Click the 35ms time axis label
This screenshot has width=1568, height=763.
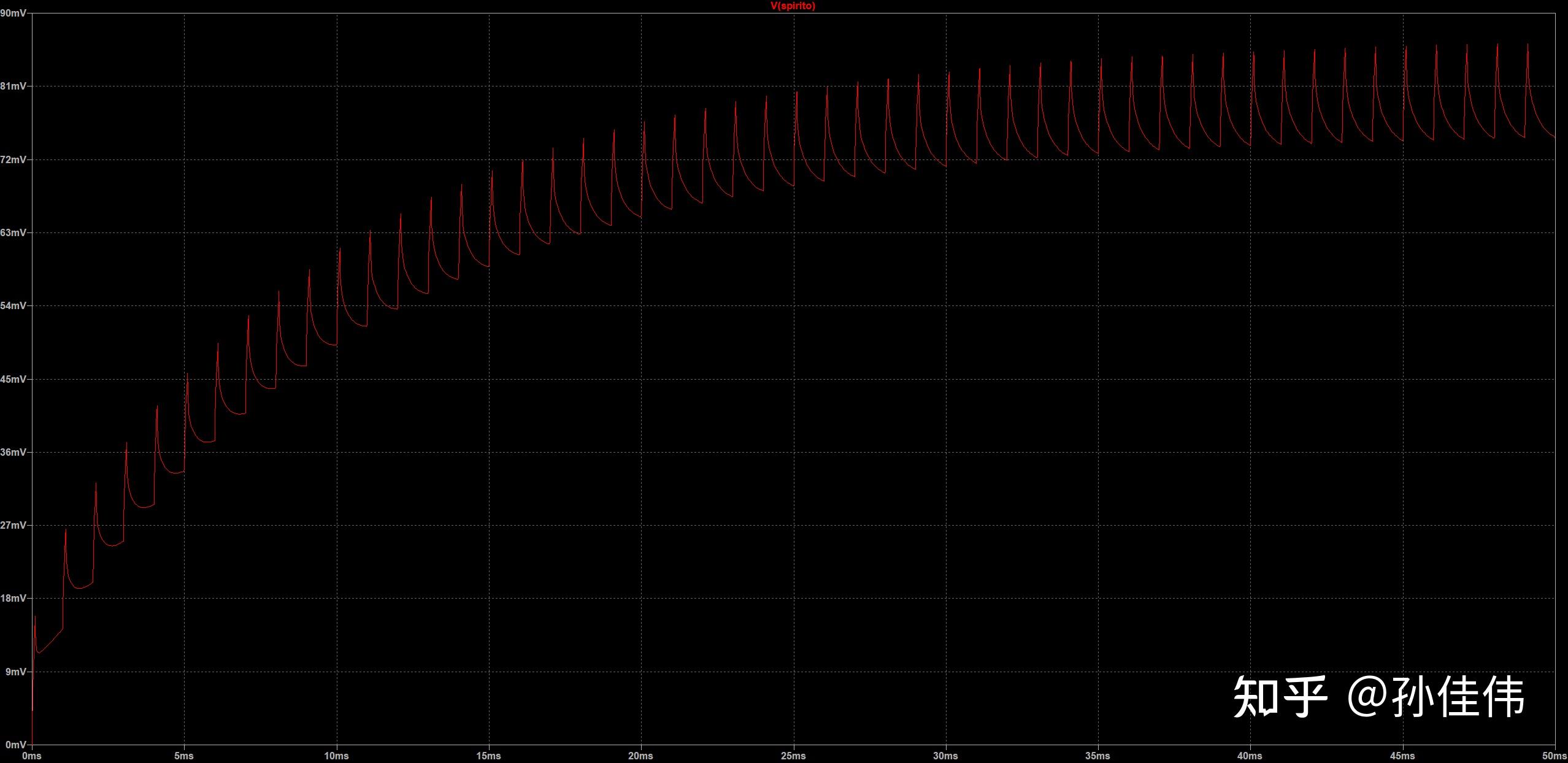1097,756
